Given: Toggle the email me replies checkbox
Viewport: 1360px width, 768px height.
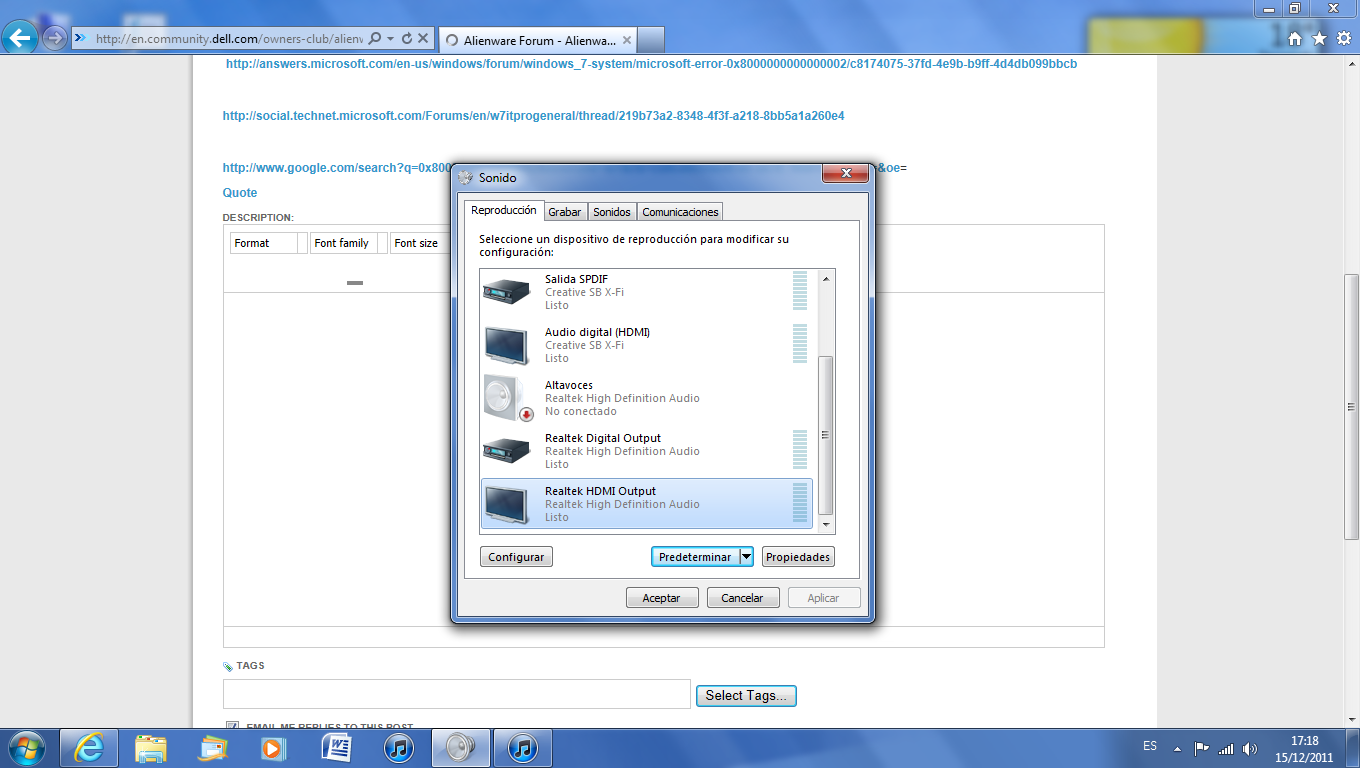Looking at the screenshot, I should coord(232,727).
